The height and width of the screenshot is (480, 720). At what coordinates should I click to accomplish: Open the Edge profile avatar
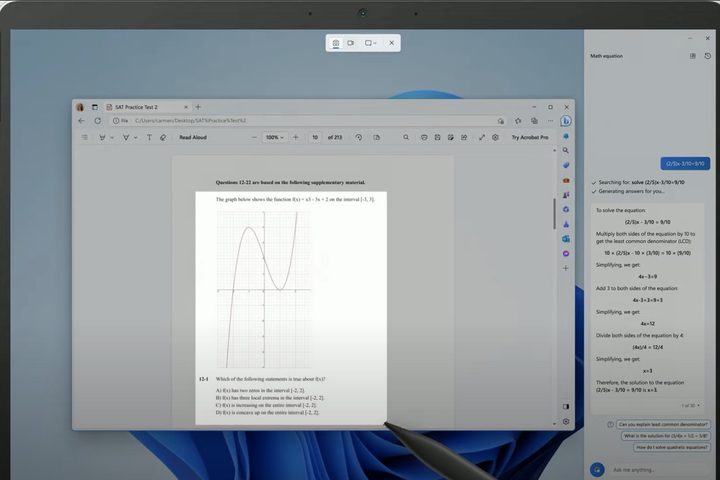pyautogui.click(x=80, y=107)
